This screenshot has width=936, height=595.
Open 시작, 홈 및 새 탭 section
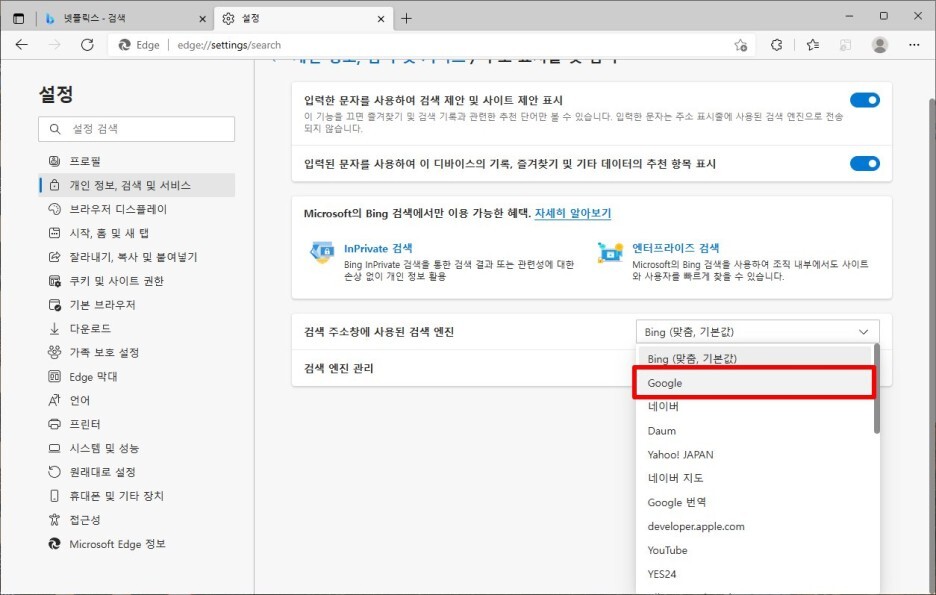point(137,233)
